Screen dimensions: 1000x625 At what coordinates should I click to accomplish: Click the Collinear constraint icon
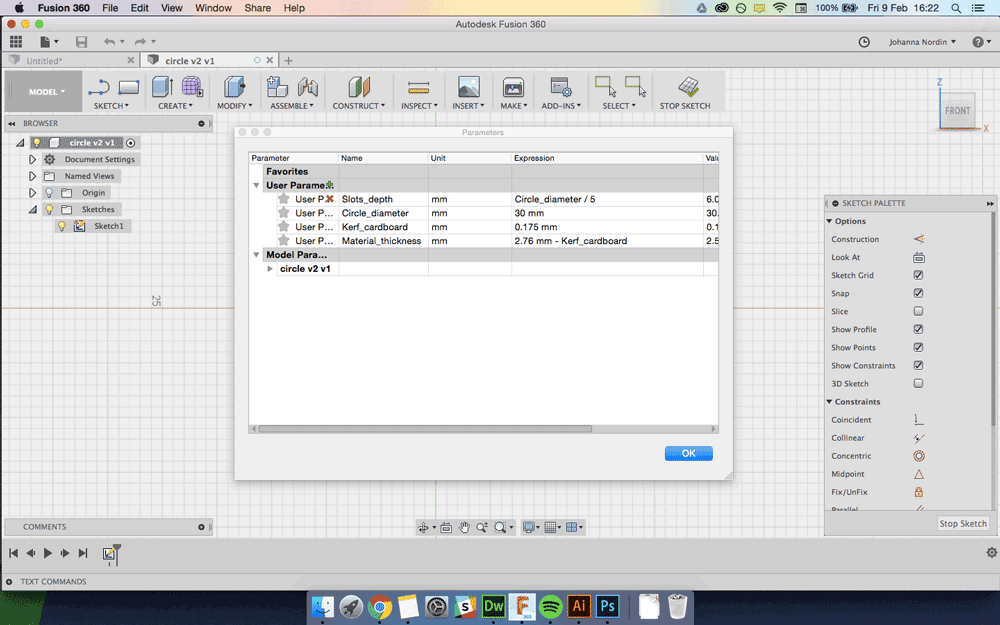tap(919, 438)
